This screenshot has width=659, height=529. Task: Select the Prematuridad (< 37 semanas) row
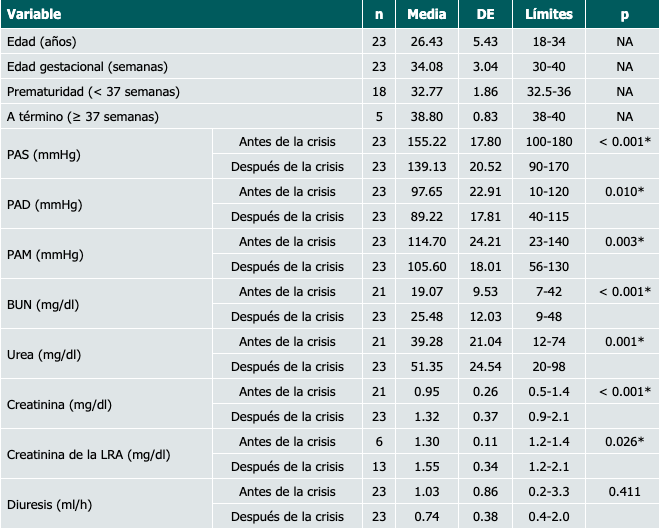pos(92,91)
